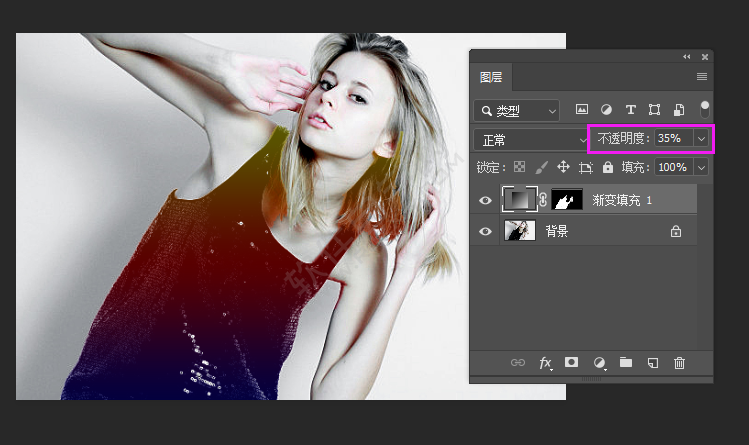This screenshot has width=749, height=445.
Task: Create new layer with bottom page icon
Action: point(652,363)
